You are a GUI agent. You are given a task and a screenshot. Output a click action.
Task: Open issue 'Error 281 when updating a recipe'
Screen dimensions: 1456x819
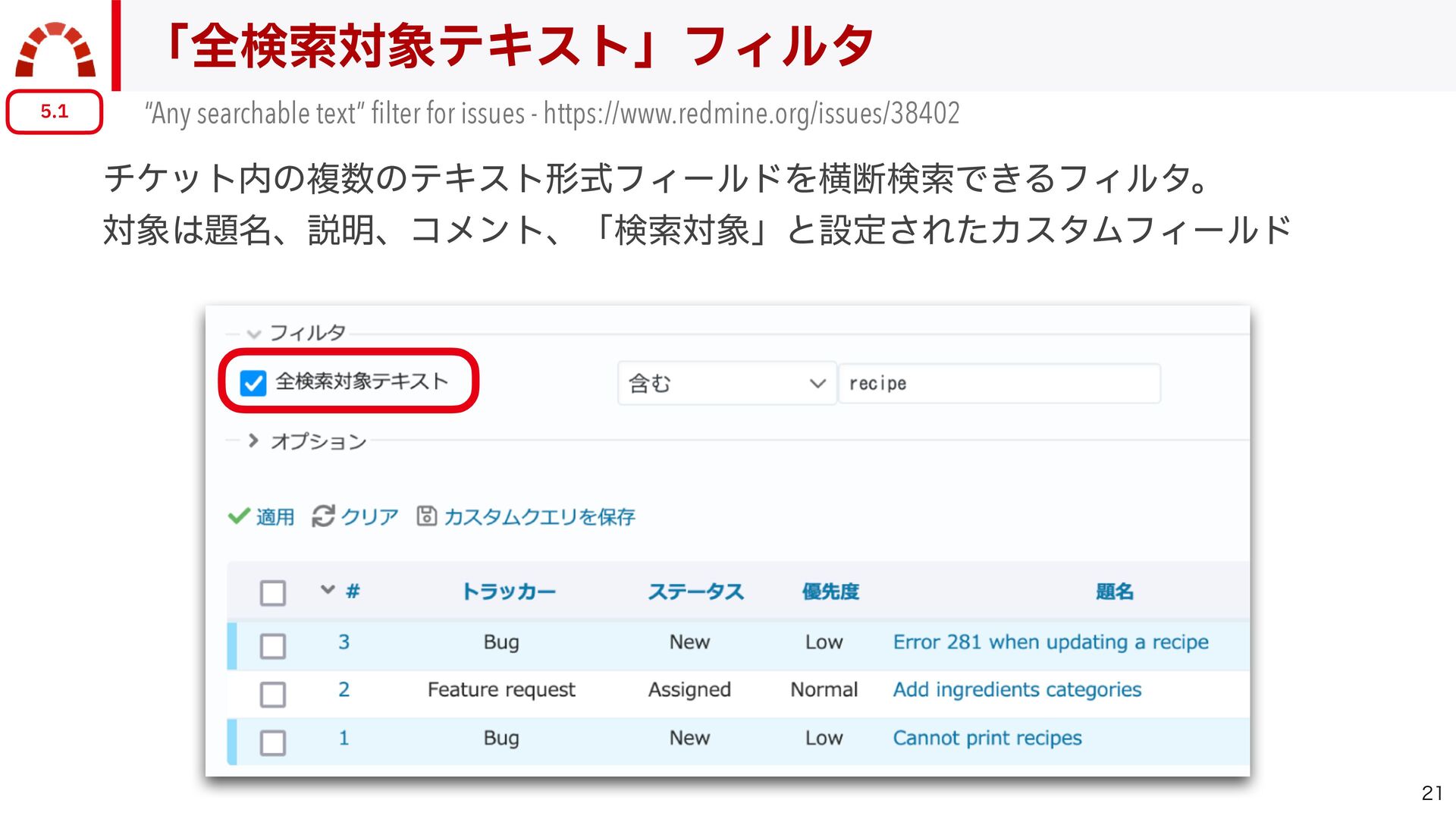click(x=1050, y=642)
